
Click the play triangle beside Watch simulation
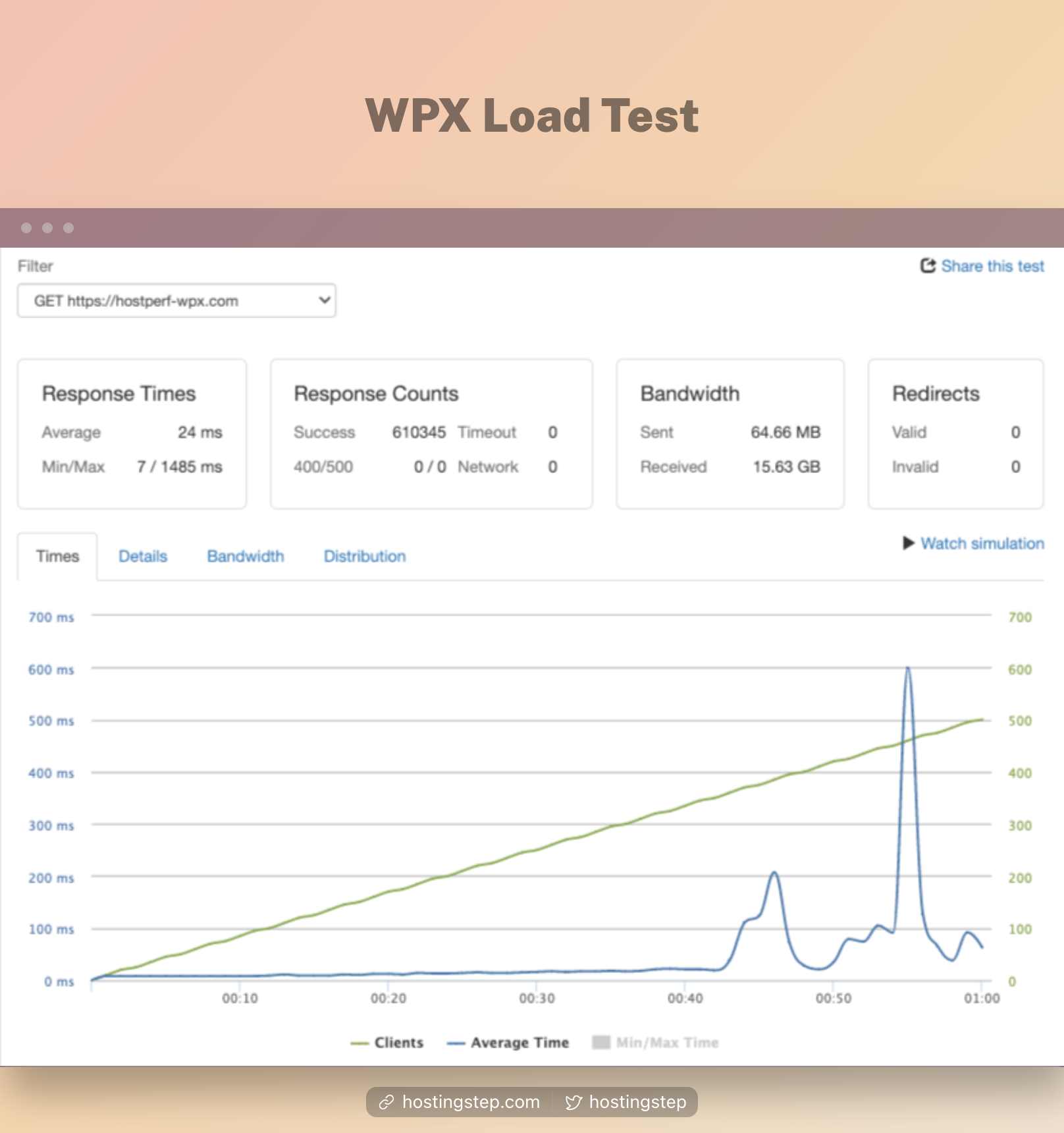click(909, 543)
